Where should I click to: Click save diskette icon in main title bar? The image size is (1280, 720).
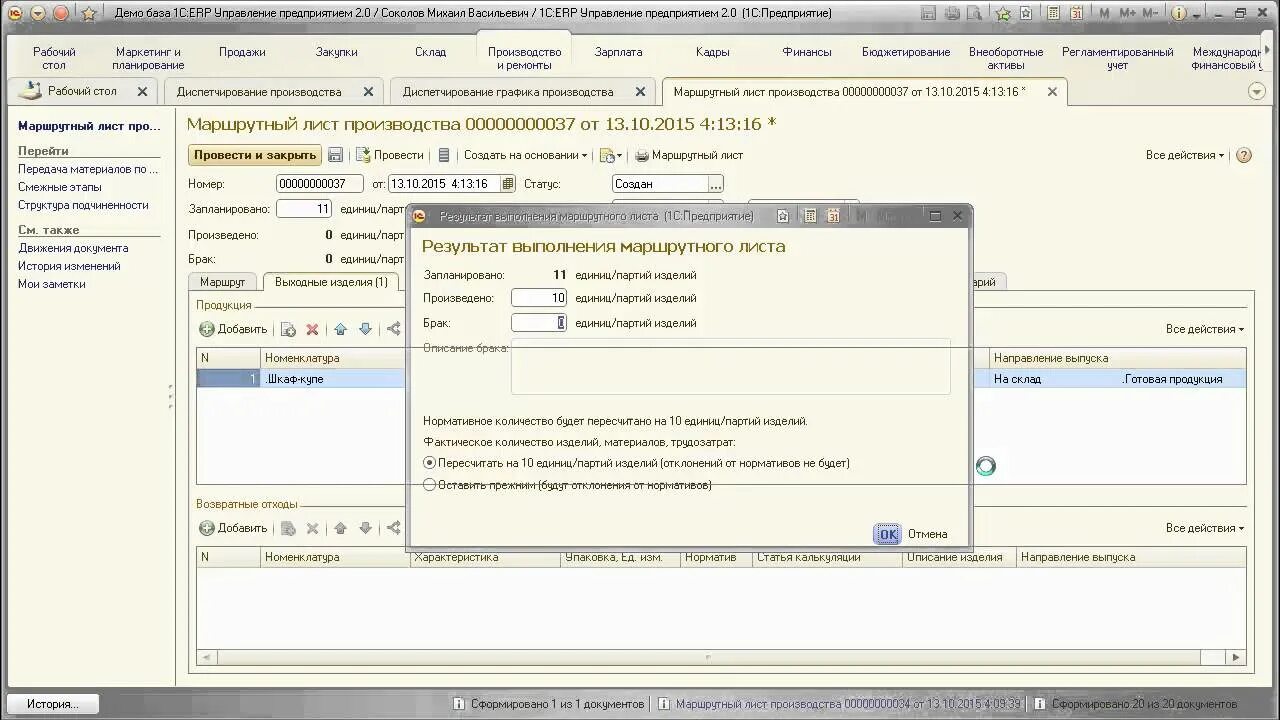929,13
